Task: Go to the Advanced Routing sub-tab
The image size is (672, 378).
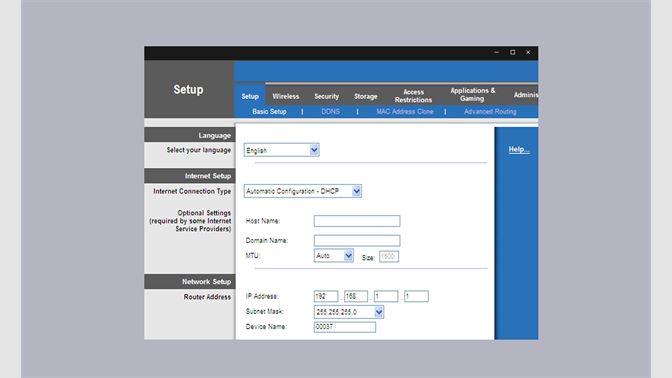Action: [x=490, y=111]
